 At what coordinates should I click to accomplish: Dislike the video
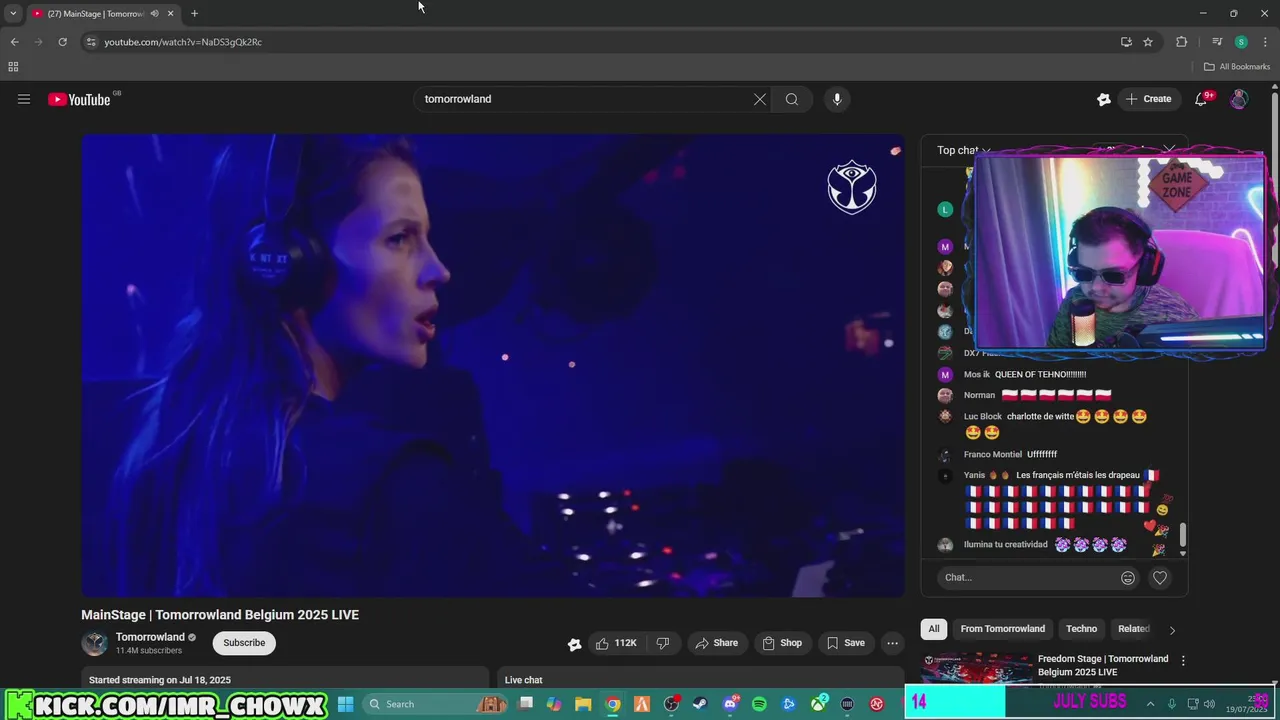[663, 643]
